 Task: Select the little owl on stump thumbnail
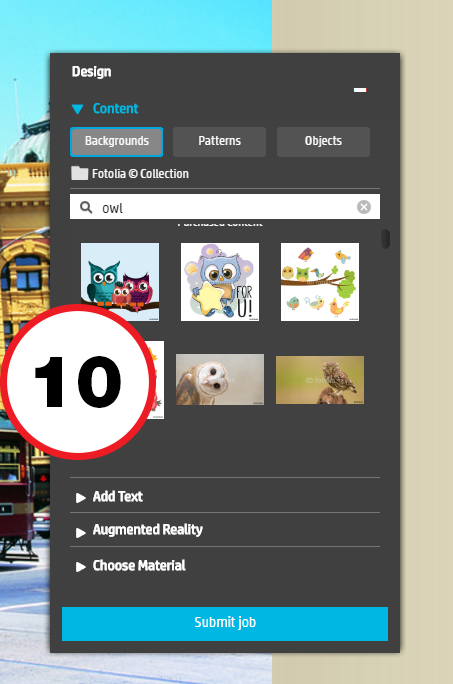coord(320,380)
